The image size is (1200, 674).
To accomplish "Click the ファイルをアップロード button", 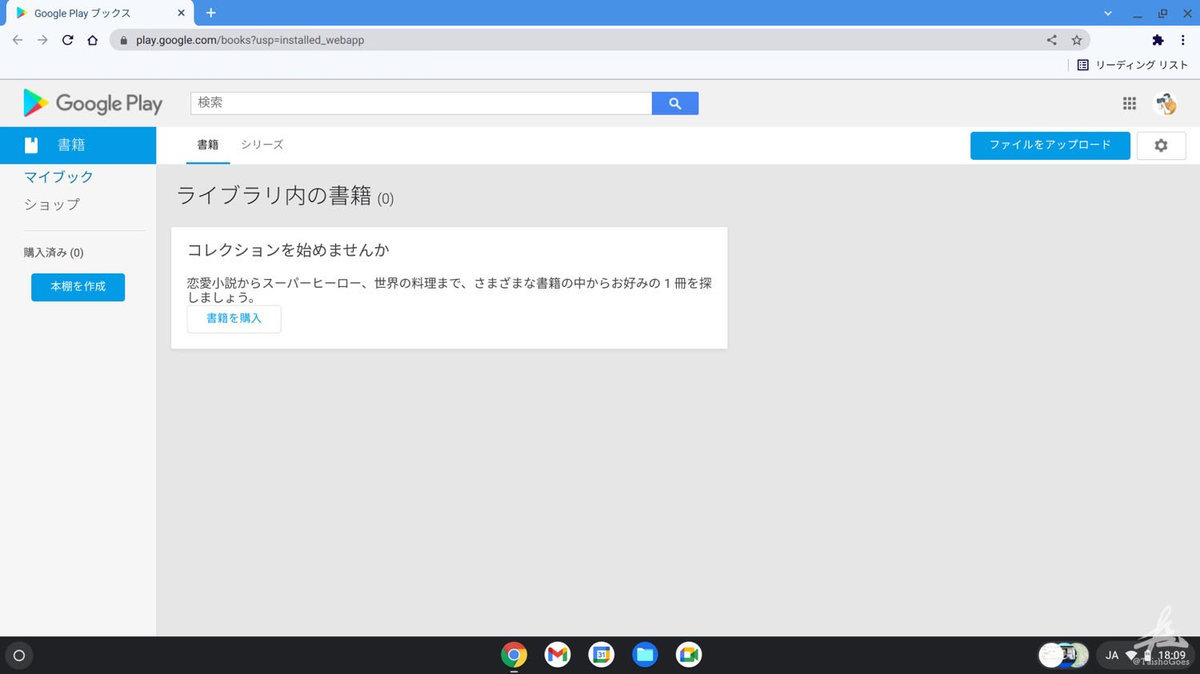I will (1049, 145).
